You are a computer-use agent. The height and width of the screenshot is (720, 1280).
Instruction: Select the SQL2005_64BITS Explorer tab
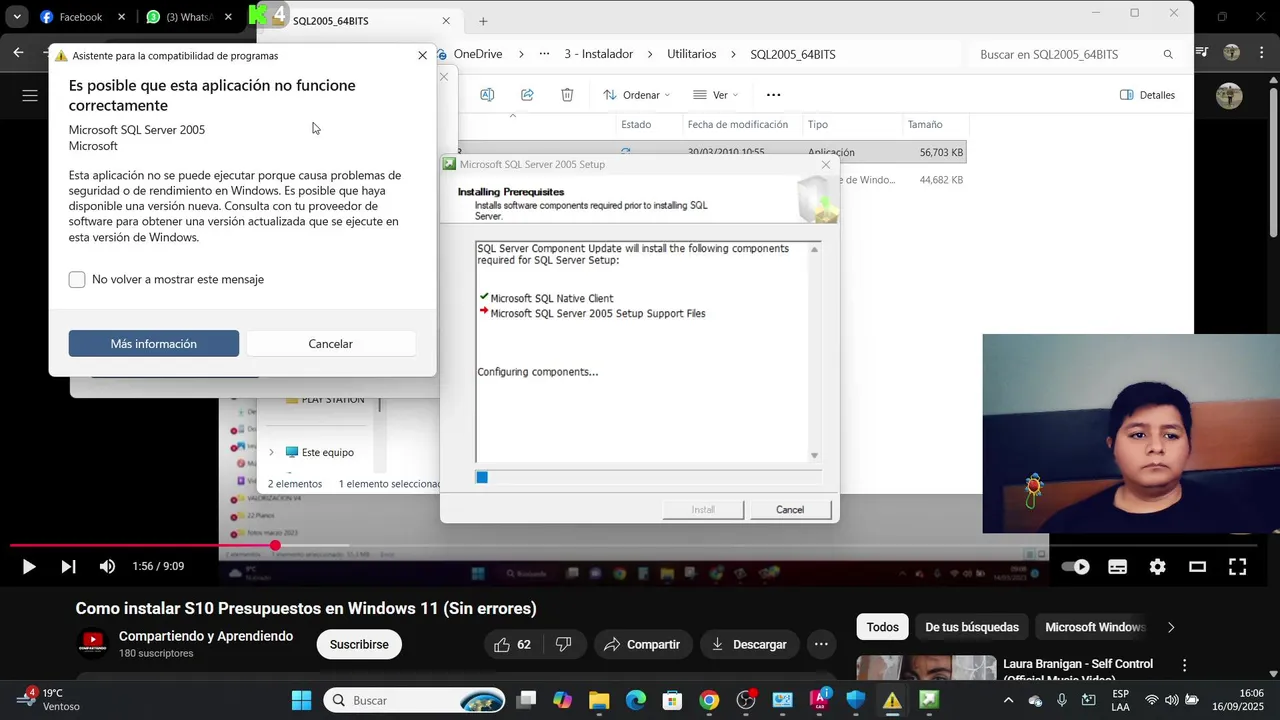[360, 21]
